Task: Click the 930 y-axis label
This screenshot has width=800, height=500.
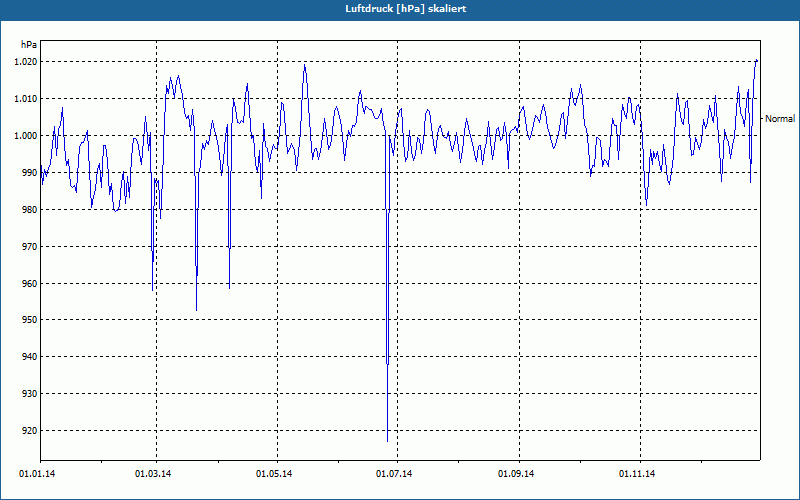Action: (30, 393)
